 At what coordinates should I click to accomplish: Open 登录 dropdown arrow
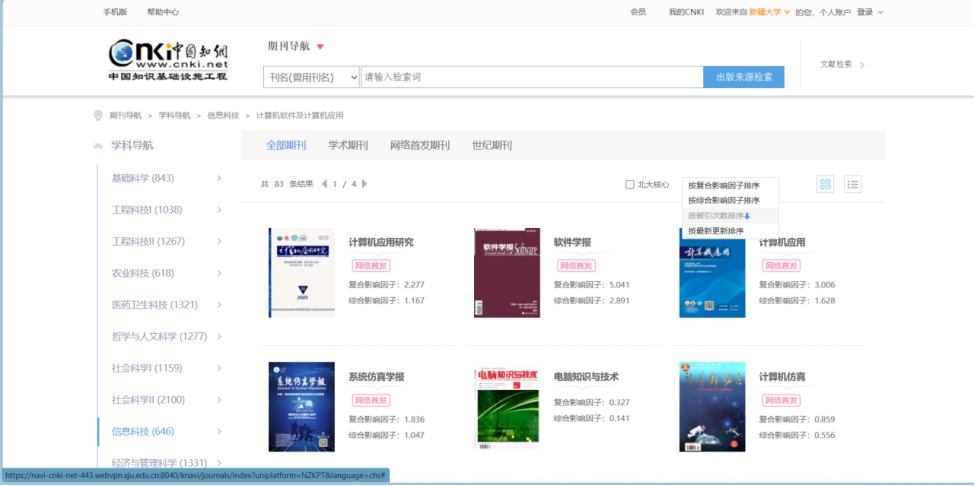[880, 12]
